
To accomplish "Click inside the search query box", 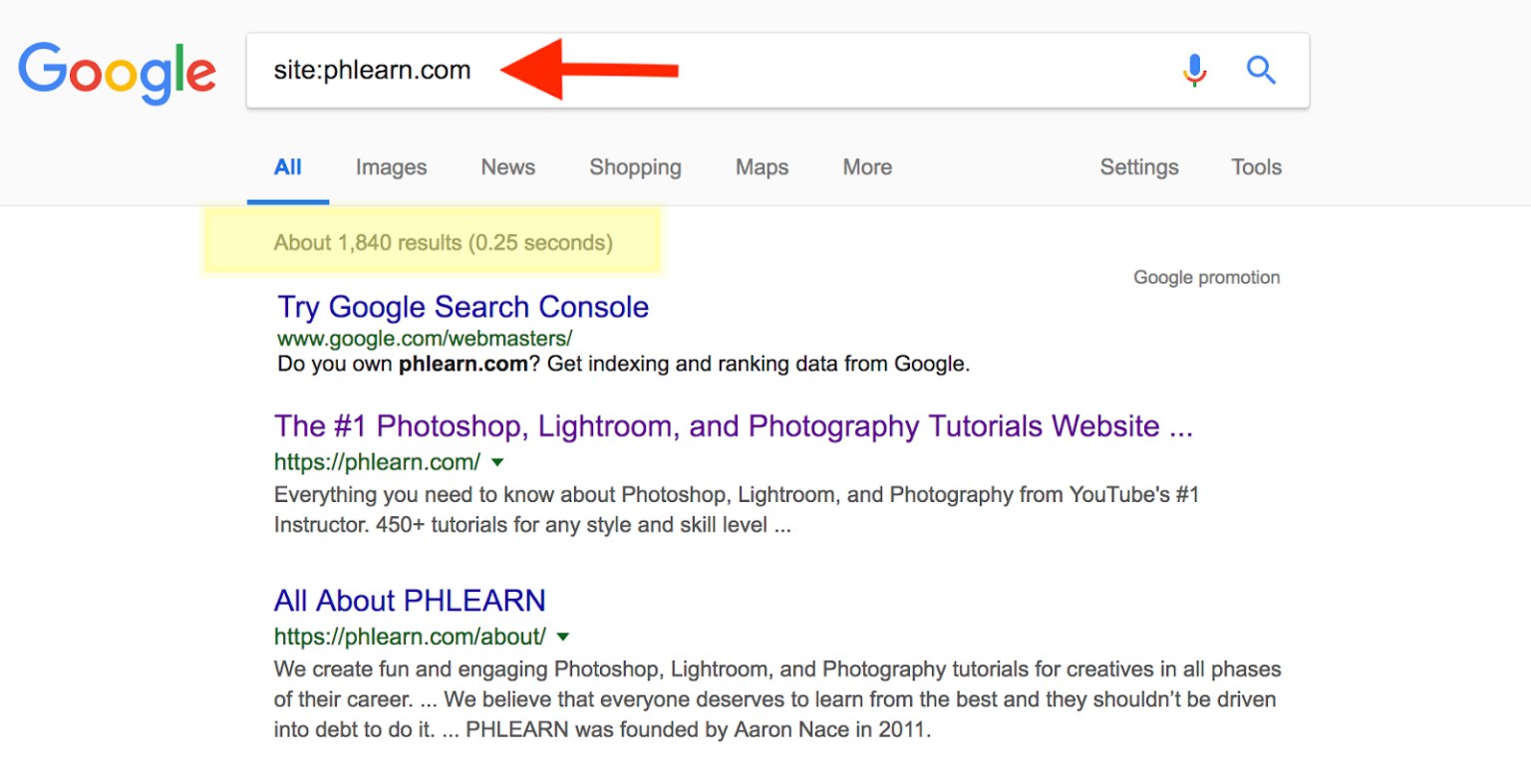I will tap(698, 70).
